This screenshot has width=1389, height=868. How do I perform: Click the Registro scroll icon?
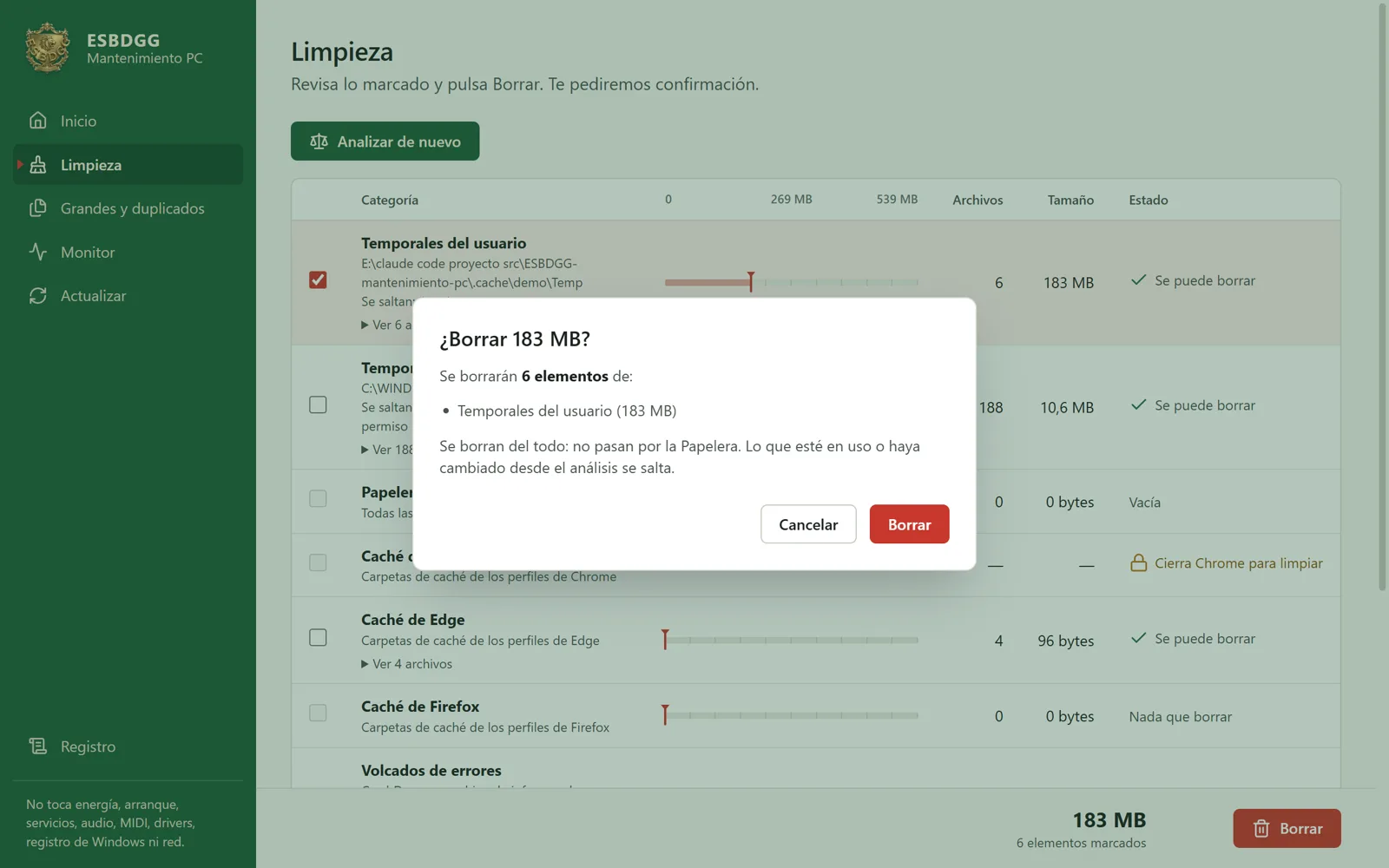[37, 746]
